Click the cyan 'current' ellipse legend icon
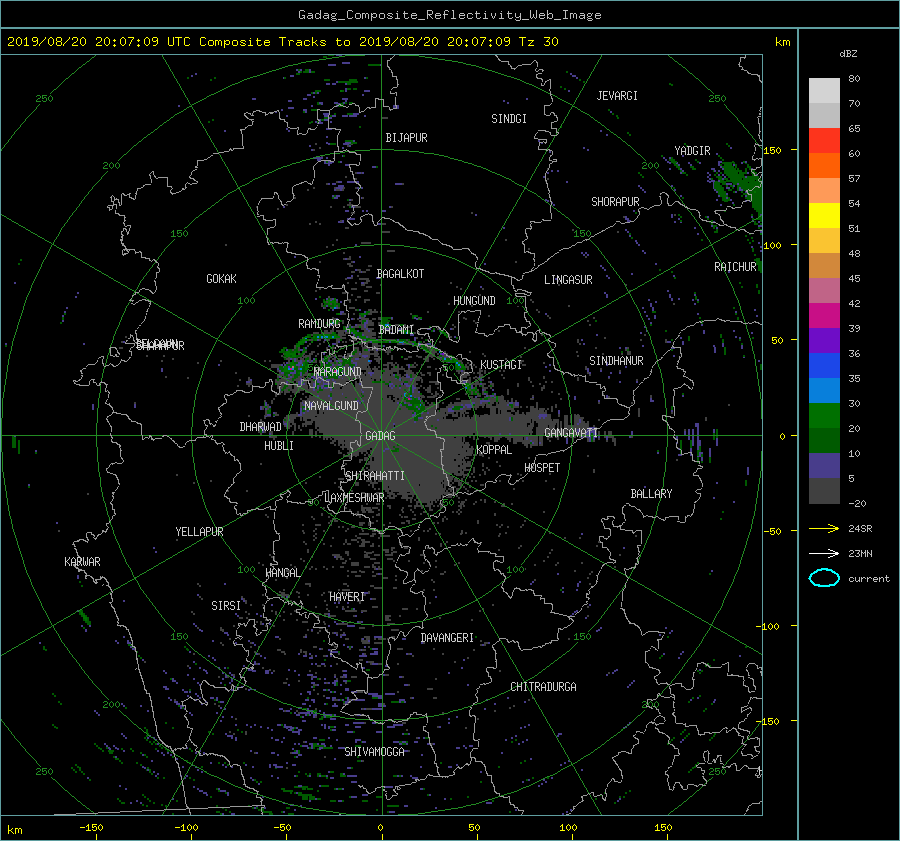The height and width of the screenshot is (841, 900). pos(824,578)
